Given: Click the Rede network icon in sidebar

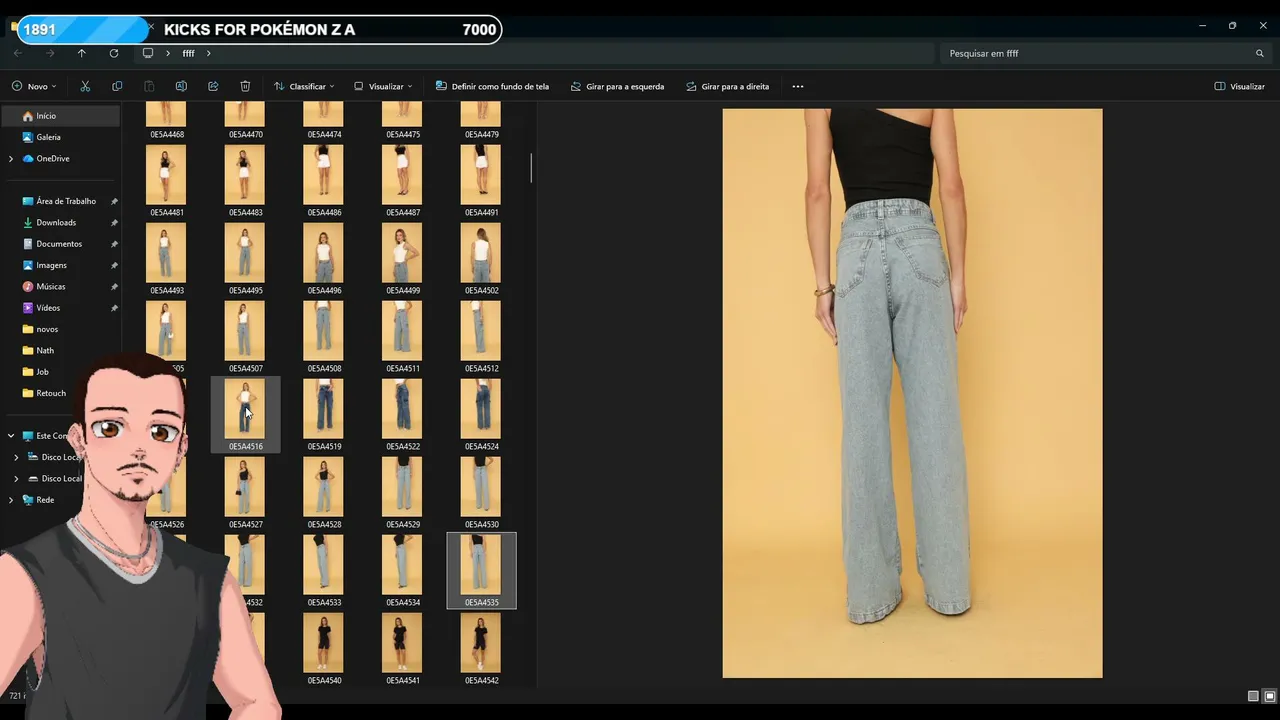Looking at the screenshot, I should point(28,500).
